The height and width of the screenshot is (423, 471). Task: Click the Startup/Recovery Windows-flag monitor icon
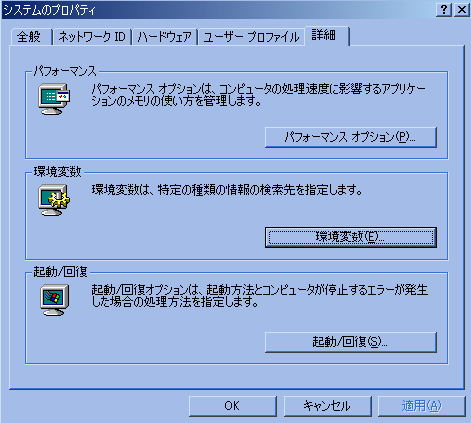coord(55,300)
